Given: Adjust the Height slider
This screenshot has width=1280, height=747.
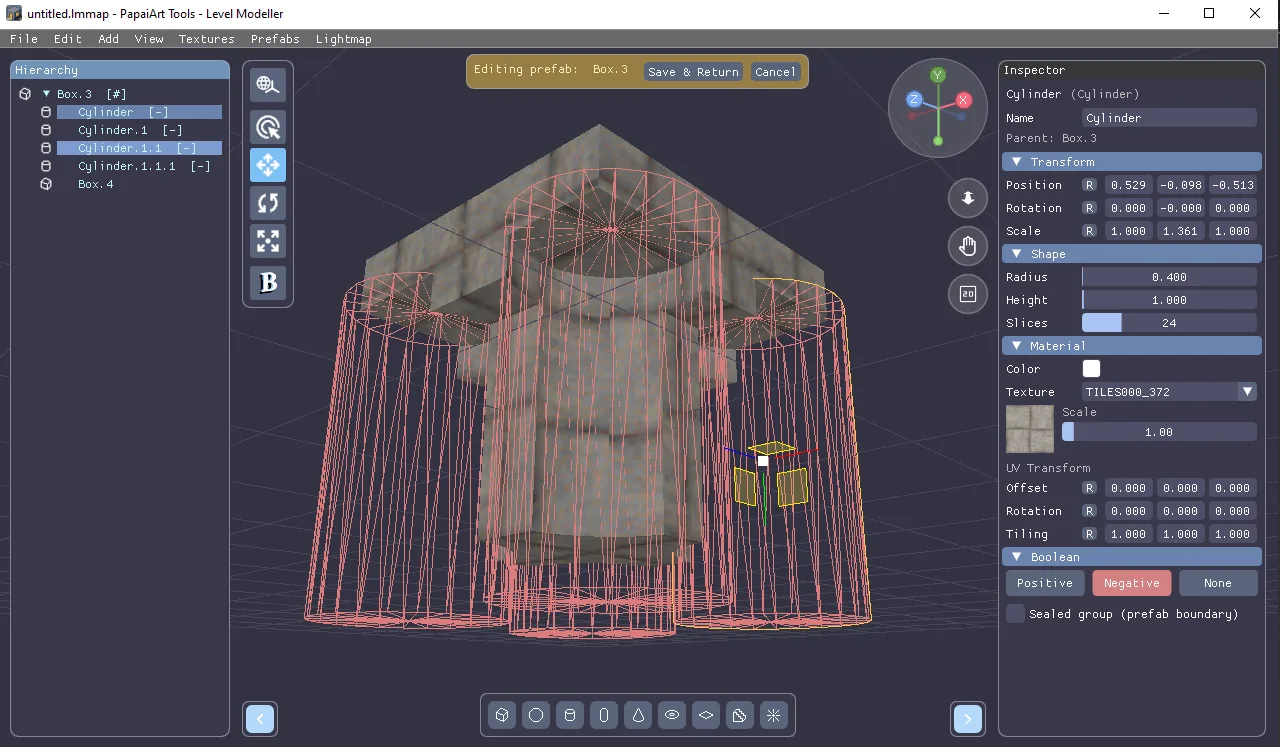Looking at the screenshot, I should tap(1169, 300).
